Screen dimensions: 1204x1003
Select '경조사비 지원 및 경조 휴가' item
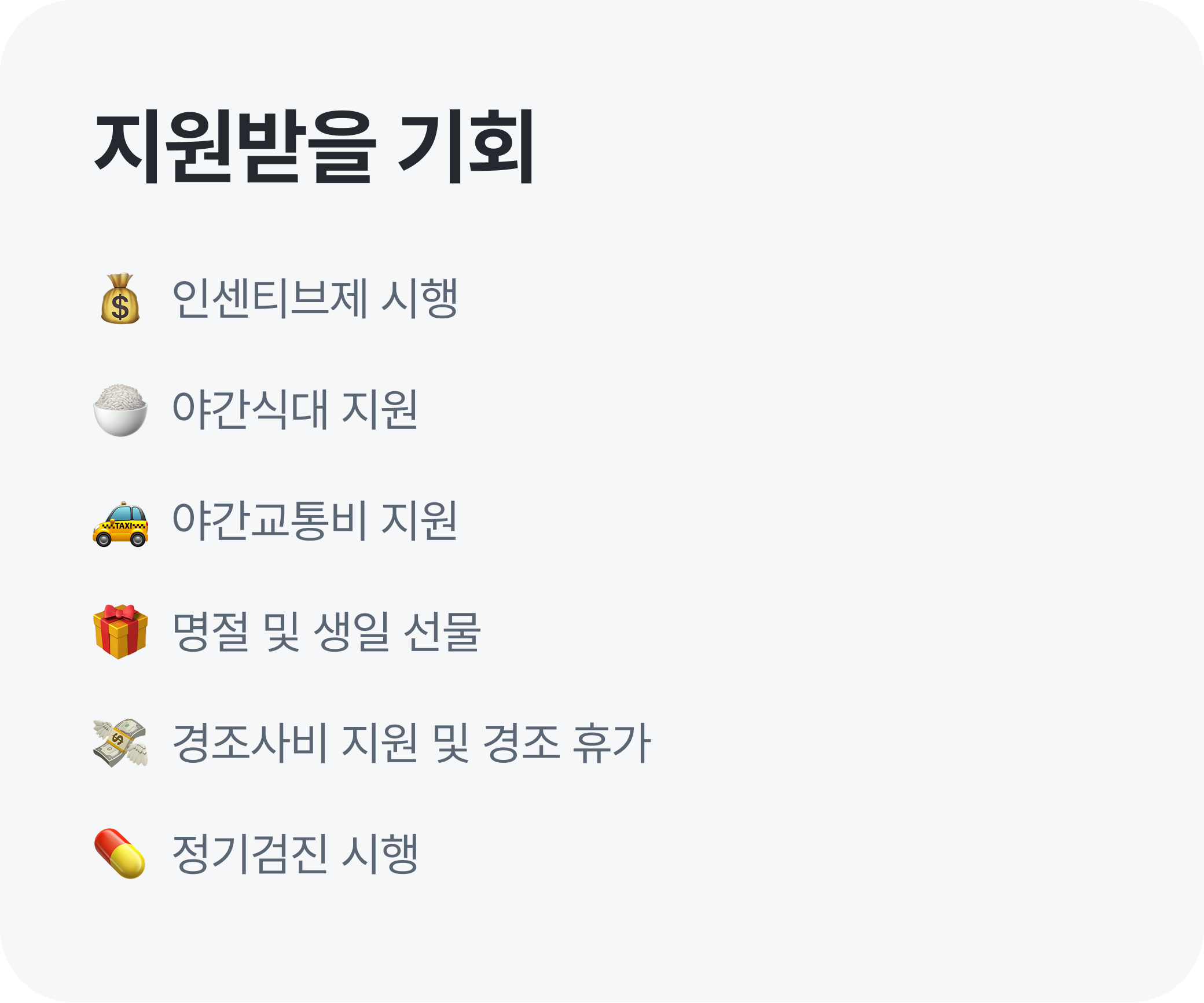pyautogui.click(x=412, y=743)
